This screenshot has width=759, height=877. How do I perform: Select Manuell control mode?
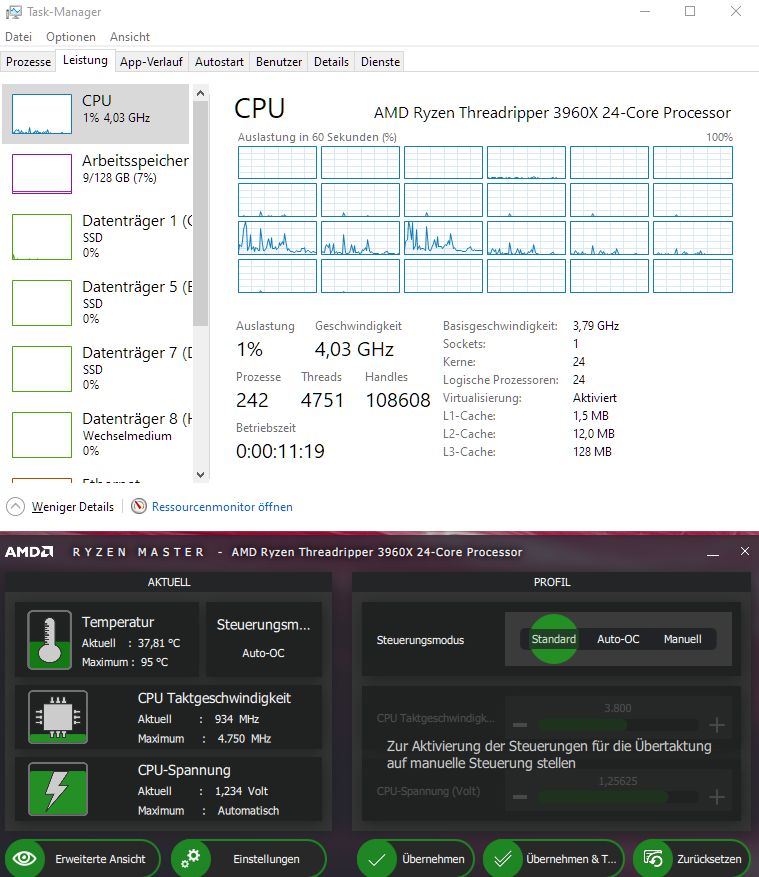click(682, 639)
